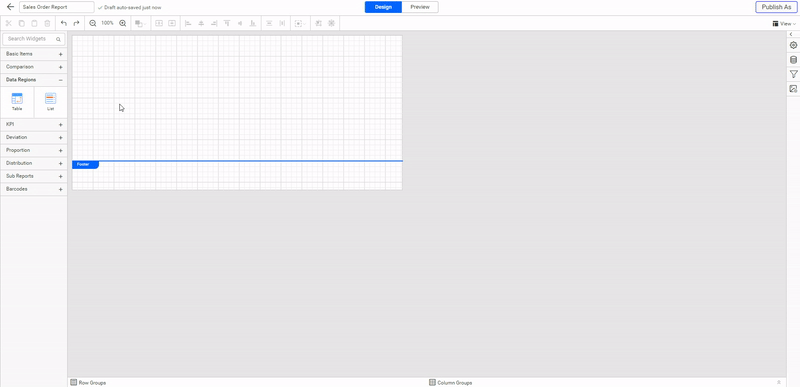This screenshot has width=800, height=387.
Task: Go back using the arrow icon
Action: click(x=10, y=7)
